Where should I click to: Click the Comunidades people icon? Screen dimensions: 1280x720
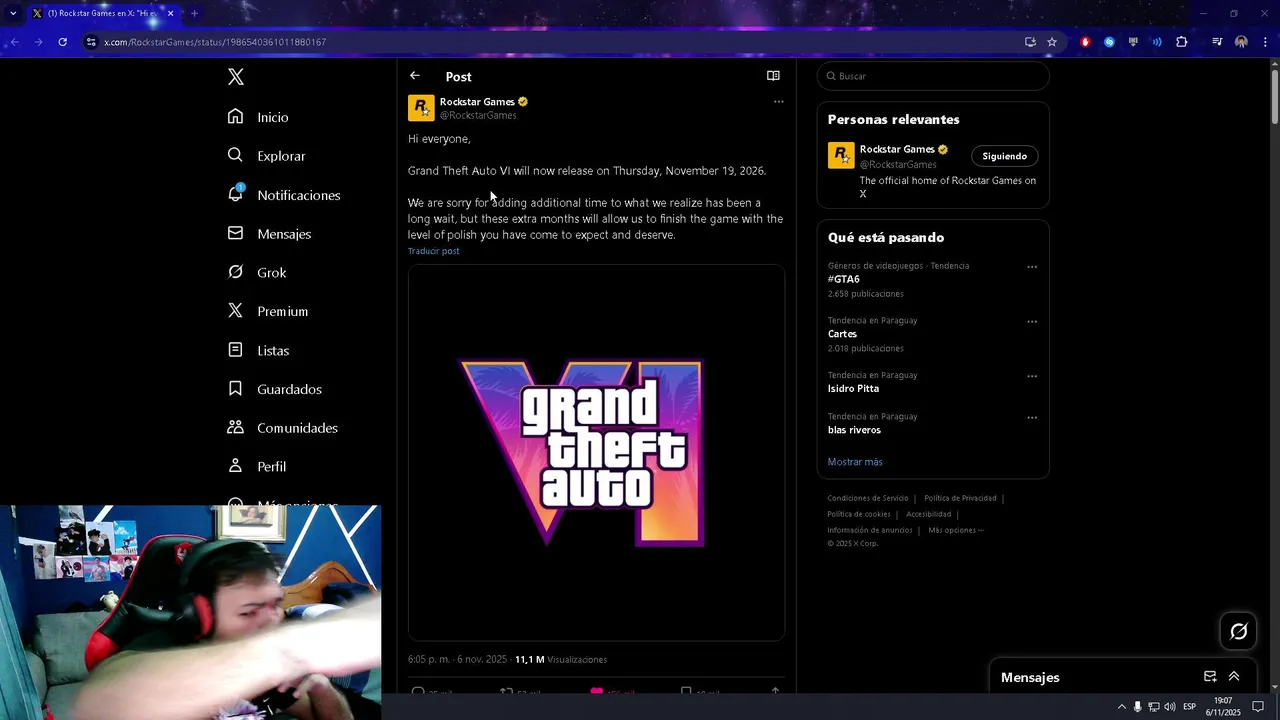click(235, 427)
